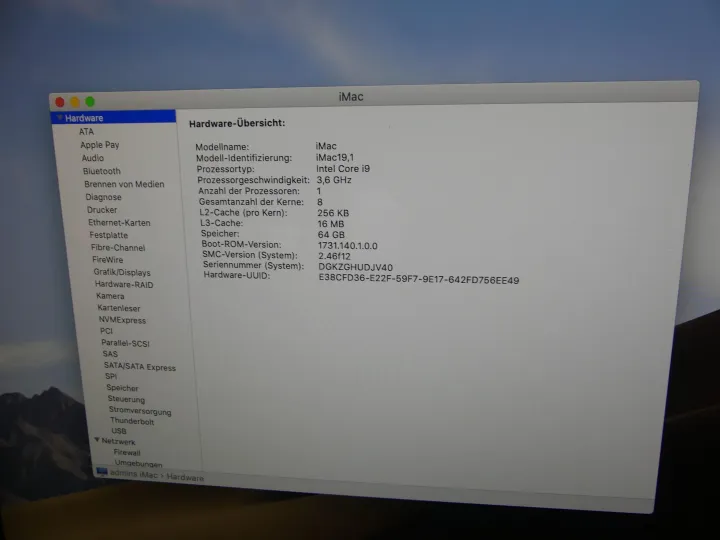The image size is (720, 540).
Task: Open the Audio section
Action: (93, 158)
